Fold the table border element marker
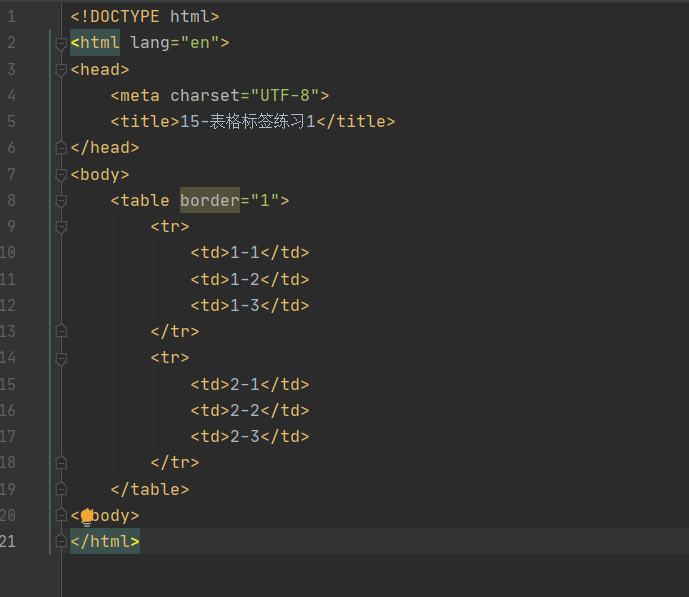Screen dimensions: 689x597 [61, 201]
